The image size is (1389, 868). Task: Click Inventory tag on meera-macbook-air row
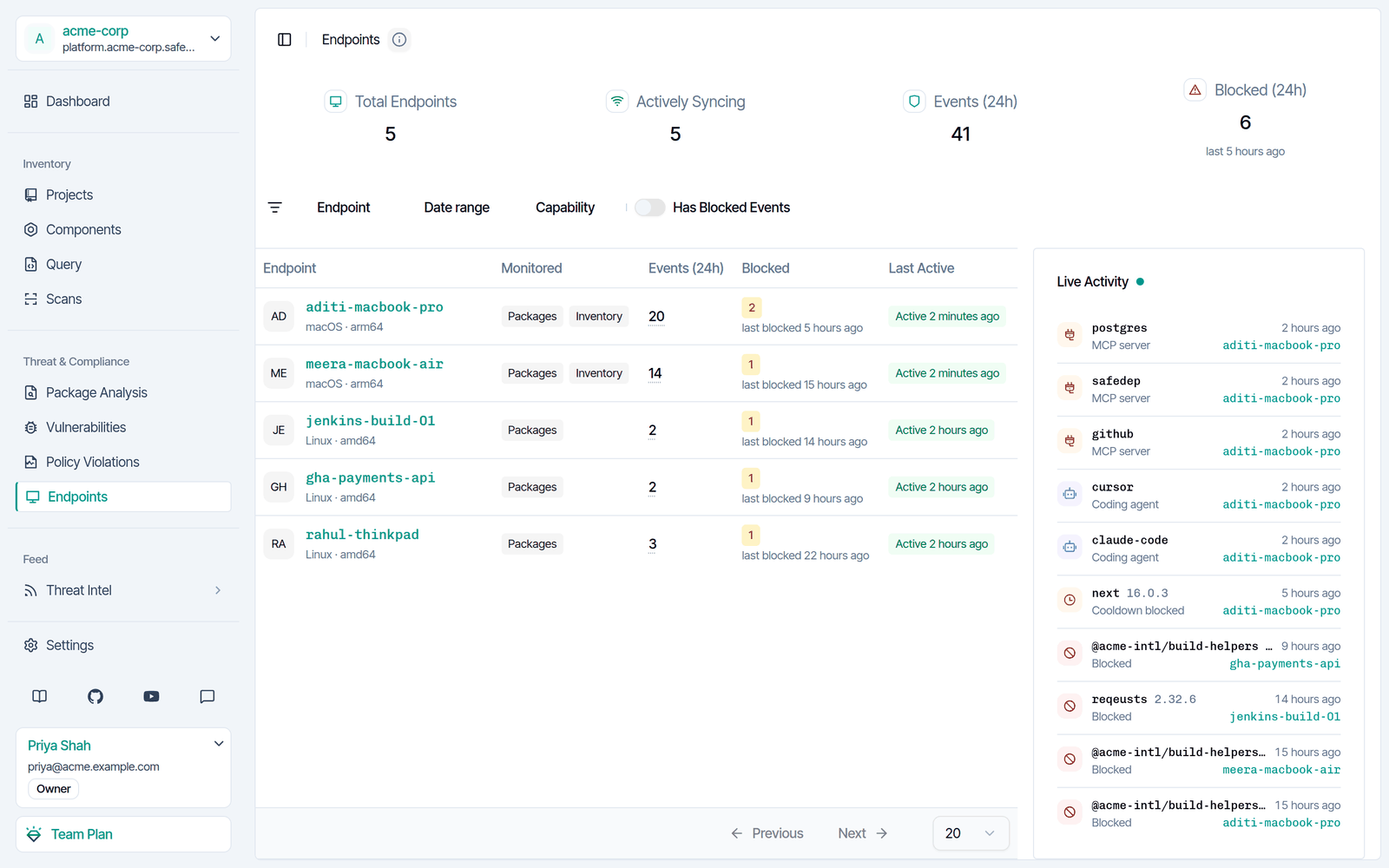coord(599,373)
